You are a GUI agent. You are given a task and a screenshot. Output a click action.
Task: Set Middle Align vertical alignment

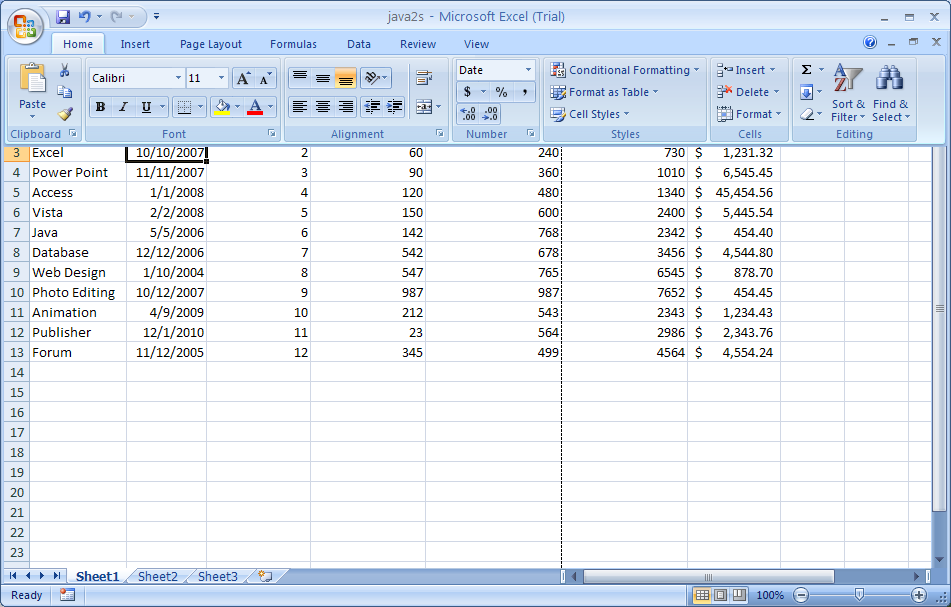tap(323, 78)
